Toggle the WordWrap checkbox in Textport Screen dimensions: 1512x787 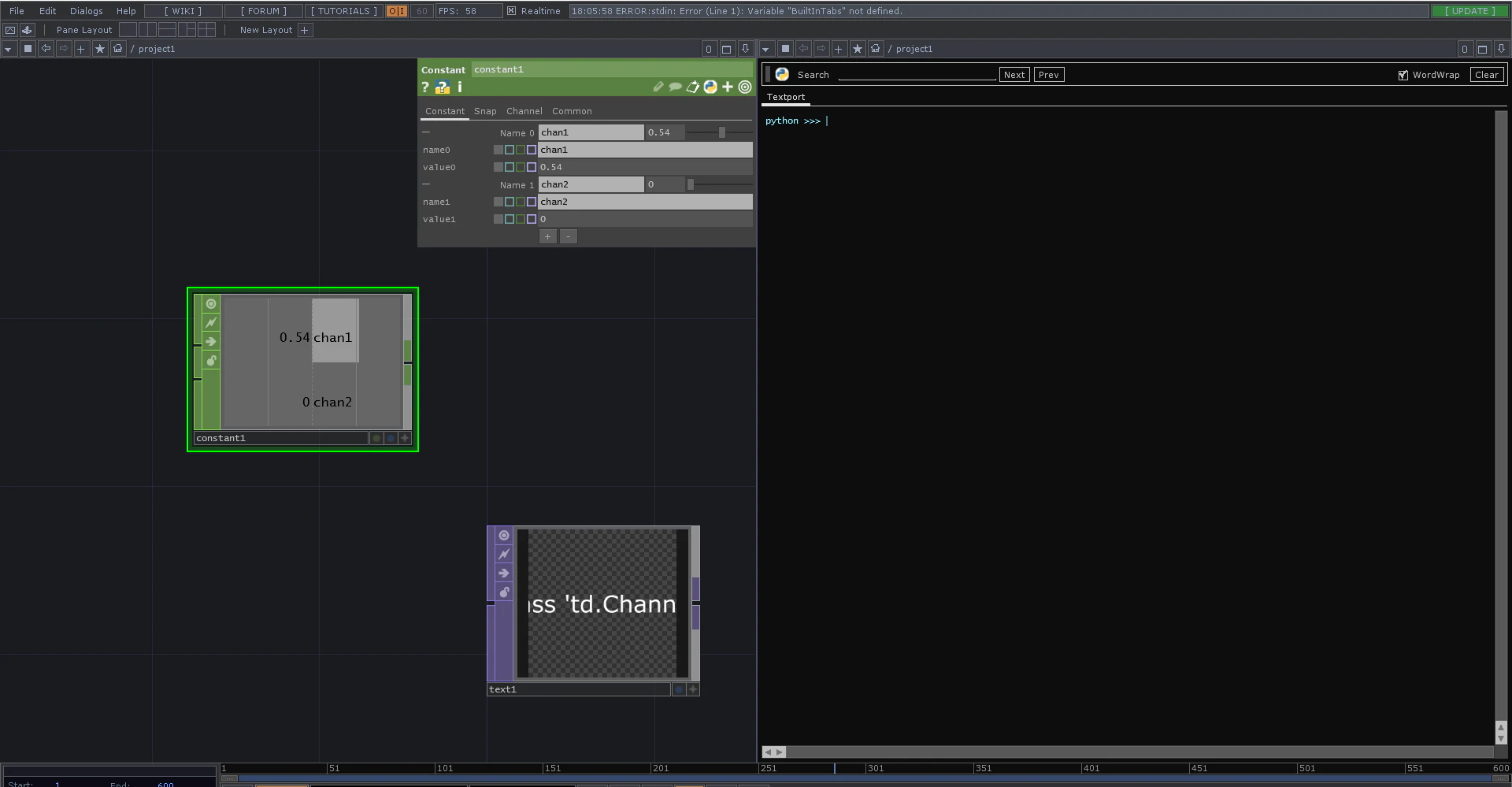[x=1403, y=75]
